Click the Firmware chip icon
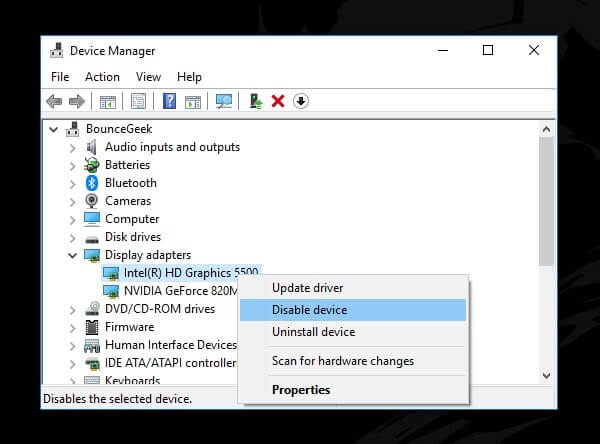Viewport: 600px width, 444px height. pos(92,327)
